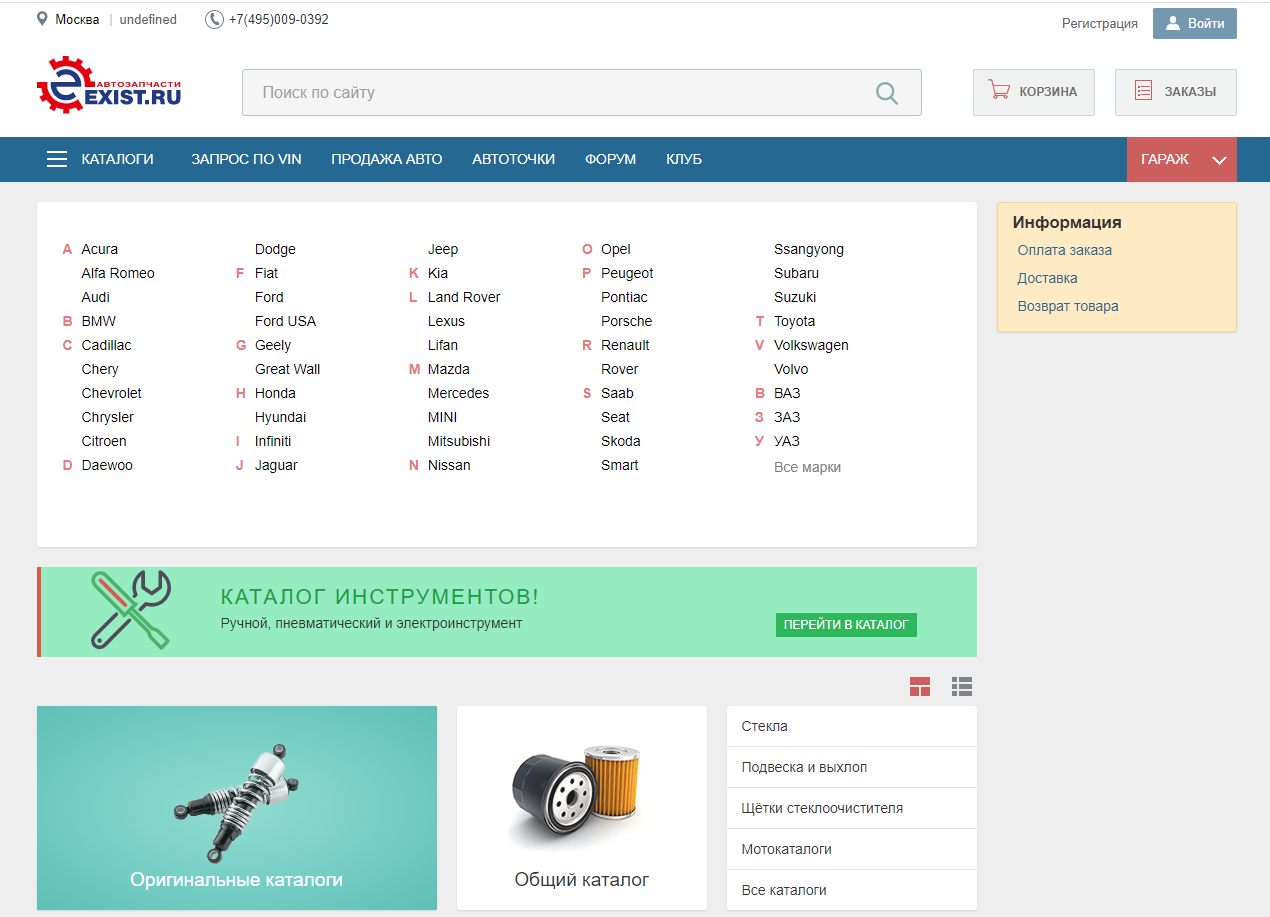This screenshot has height=917, width=1270.
Task: Click the shopping cart icon
Action: coord(998,91)
